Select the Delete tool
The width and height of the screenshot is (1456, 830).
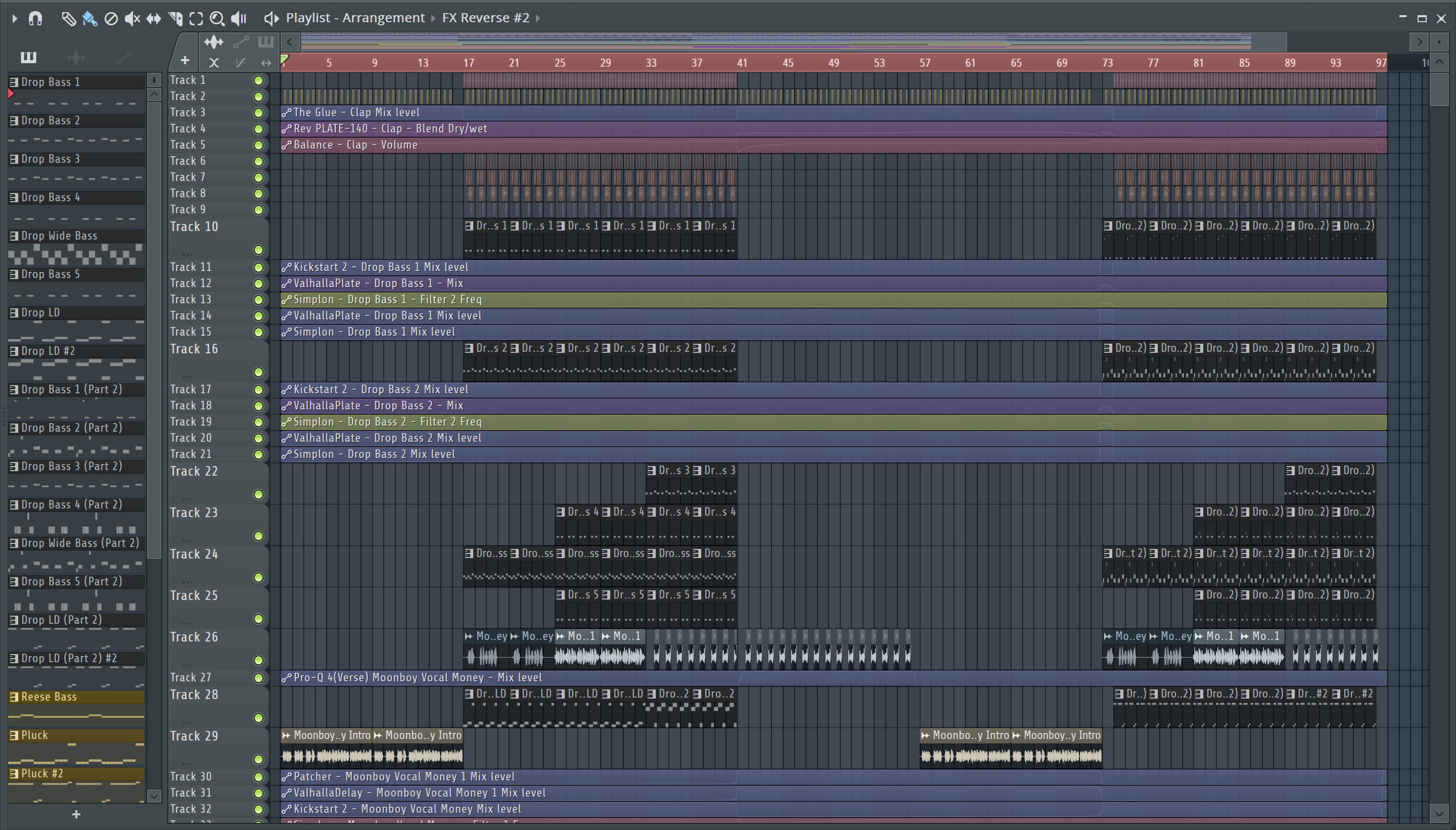point(111,19)
